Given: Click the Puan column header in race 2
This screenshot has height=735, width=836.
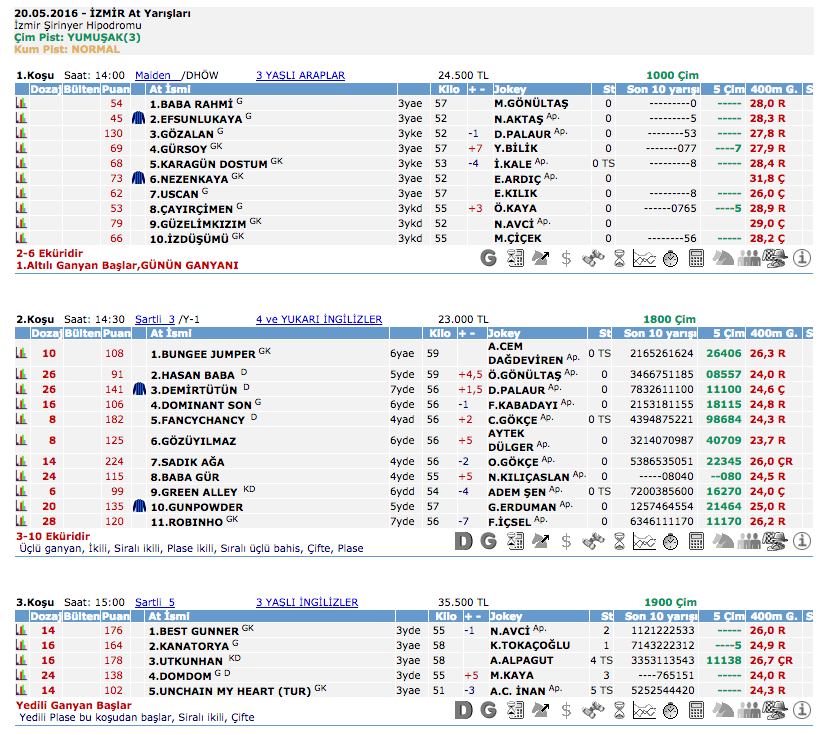Looking at the screenshot, I should (x=116, y=333).
